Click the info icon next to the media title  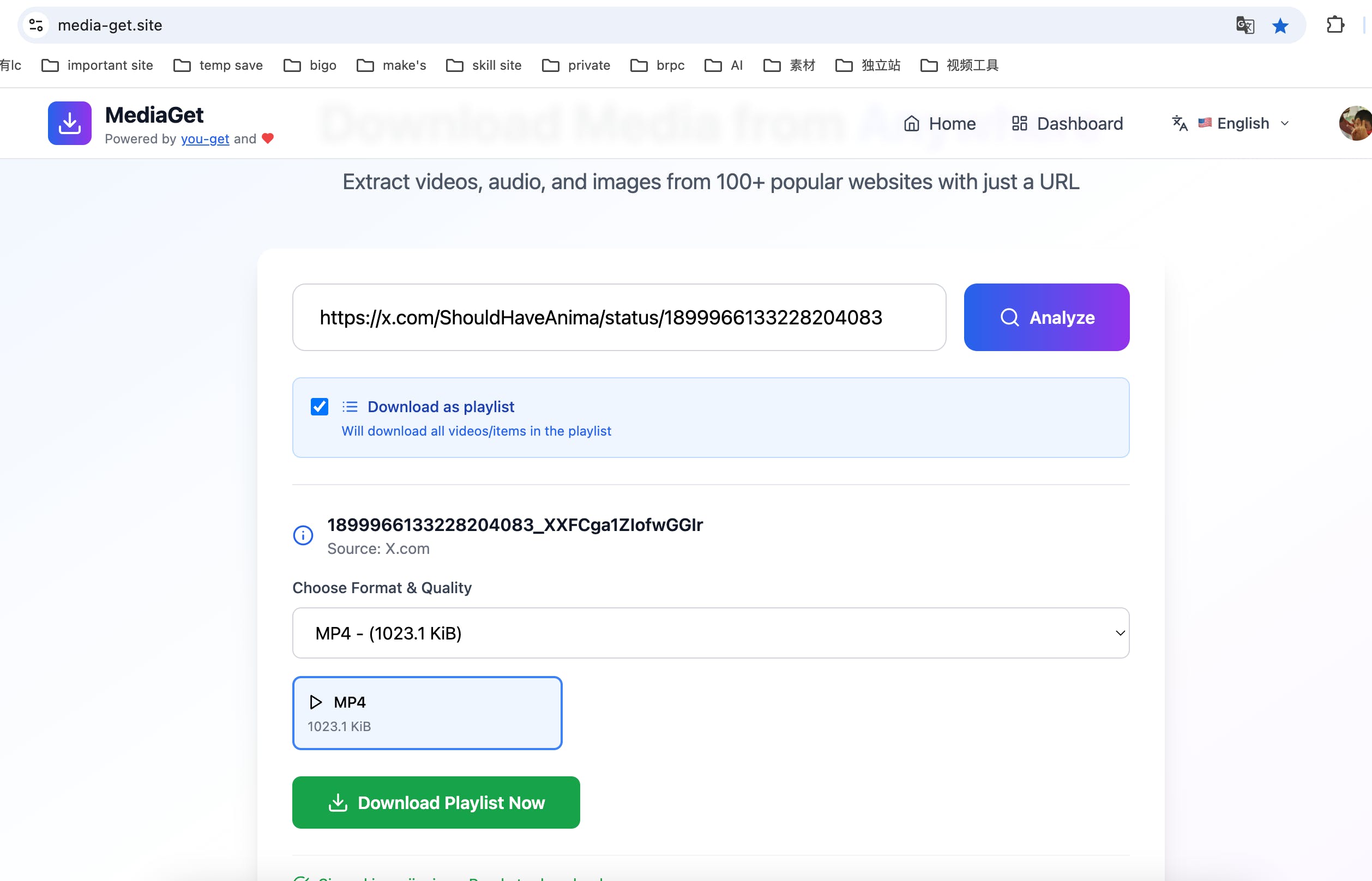(303, 535)
